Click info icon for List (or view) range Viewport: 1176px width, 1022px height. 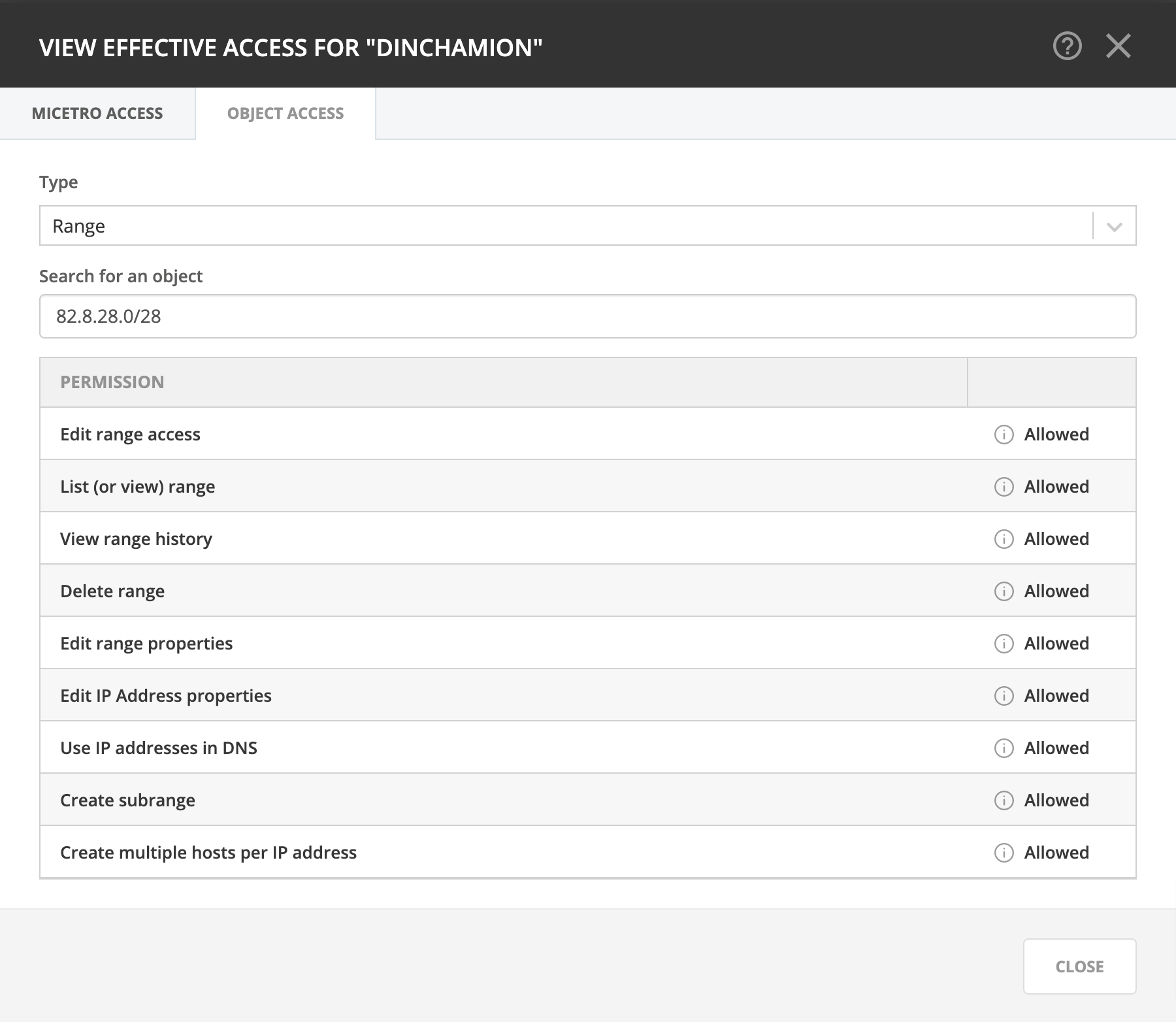(x=1004, y=487)
